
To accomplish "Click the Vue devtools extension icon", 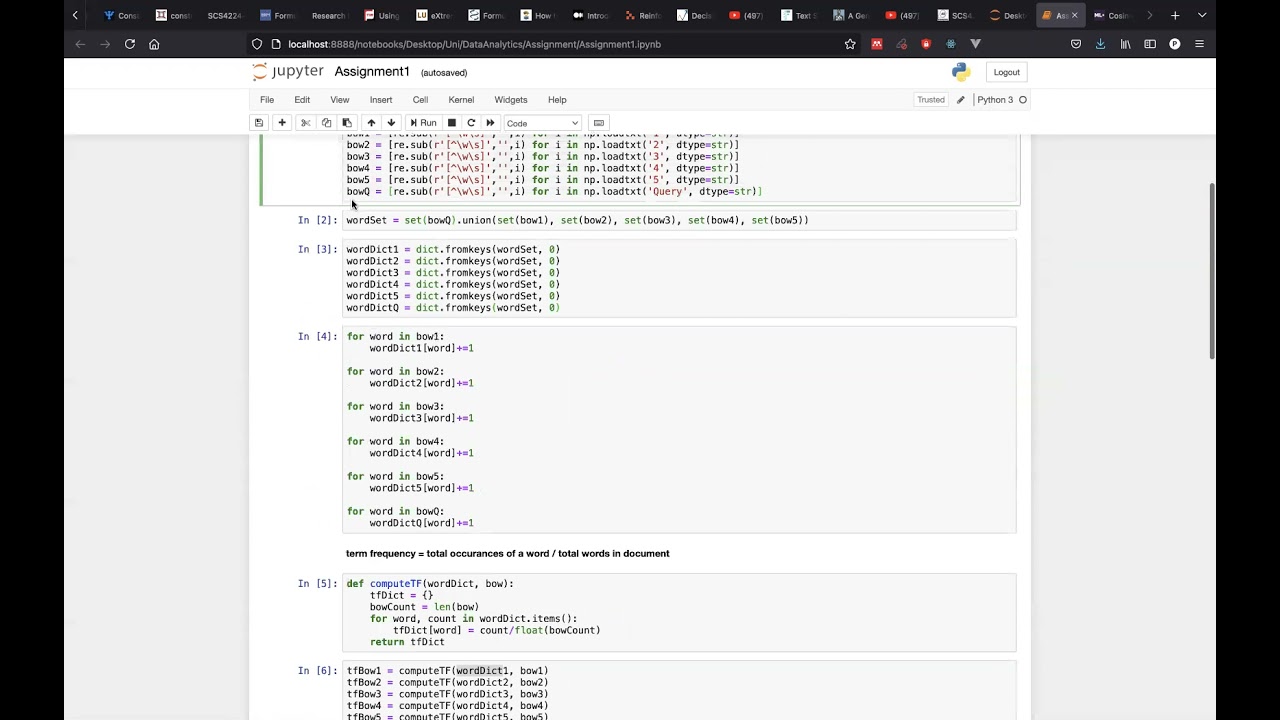I will click(975, 44).
